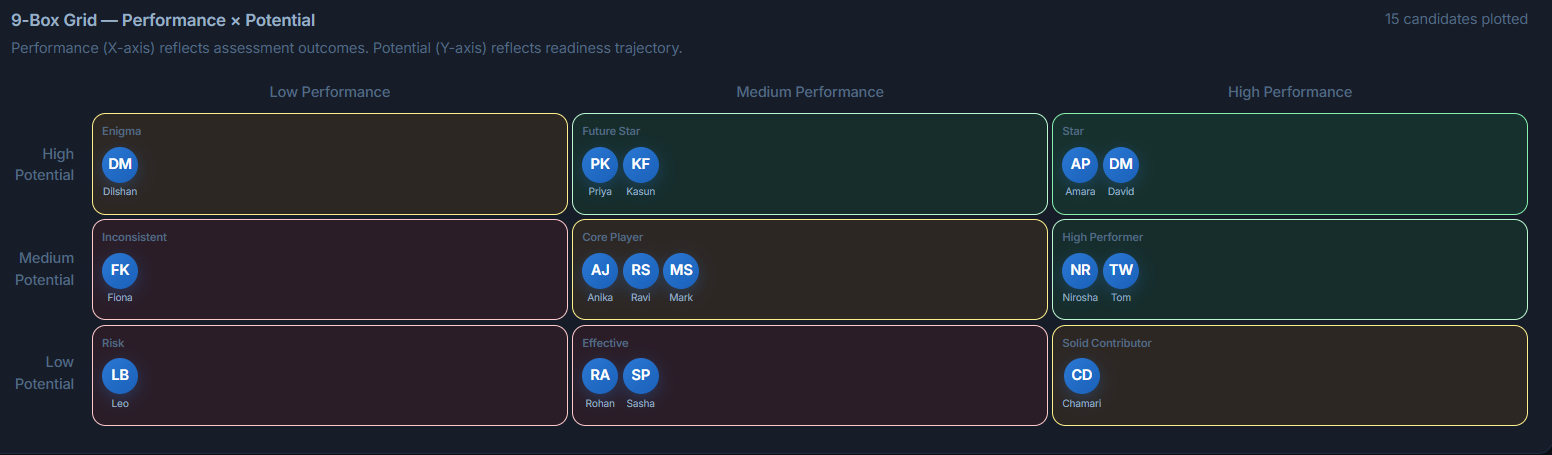
Task: Click the Medium Potential row label
Action: coord(46,269)
